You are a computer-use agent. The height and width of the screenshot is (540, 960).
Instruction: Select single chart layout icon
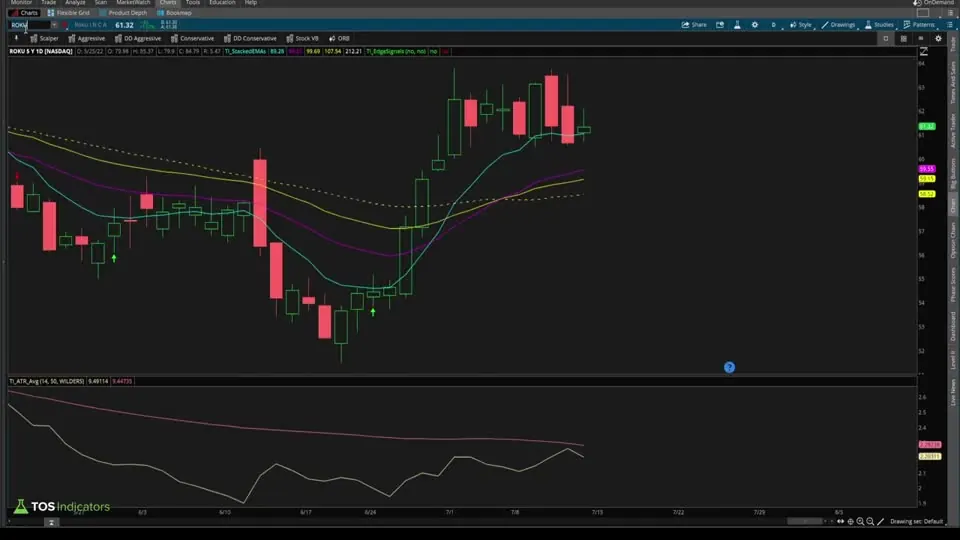(885, 39)
